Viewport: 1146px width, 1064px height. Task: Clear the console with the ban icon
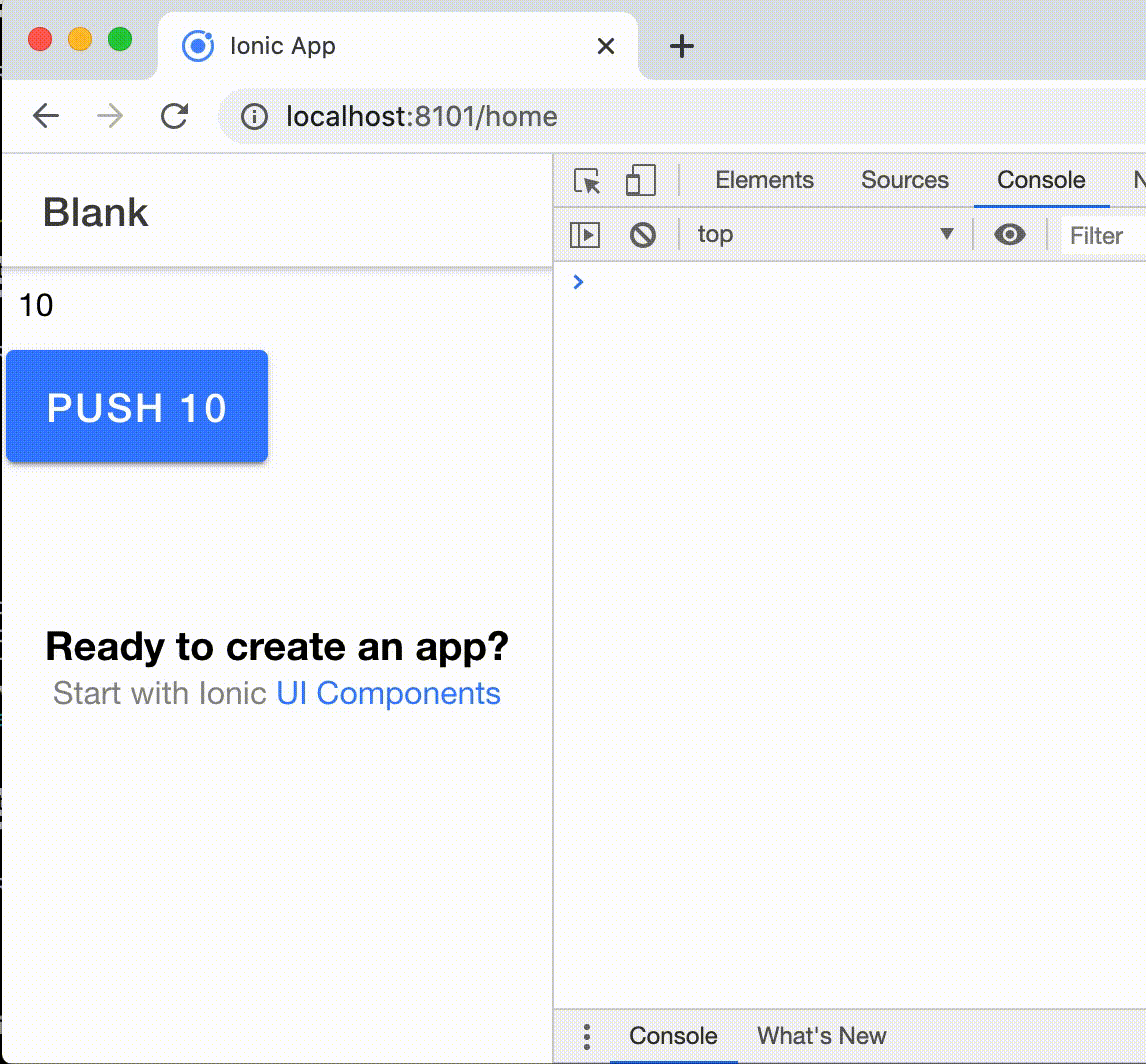pyautogui.click(x=642, y=235)
